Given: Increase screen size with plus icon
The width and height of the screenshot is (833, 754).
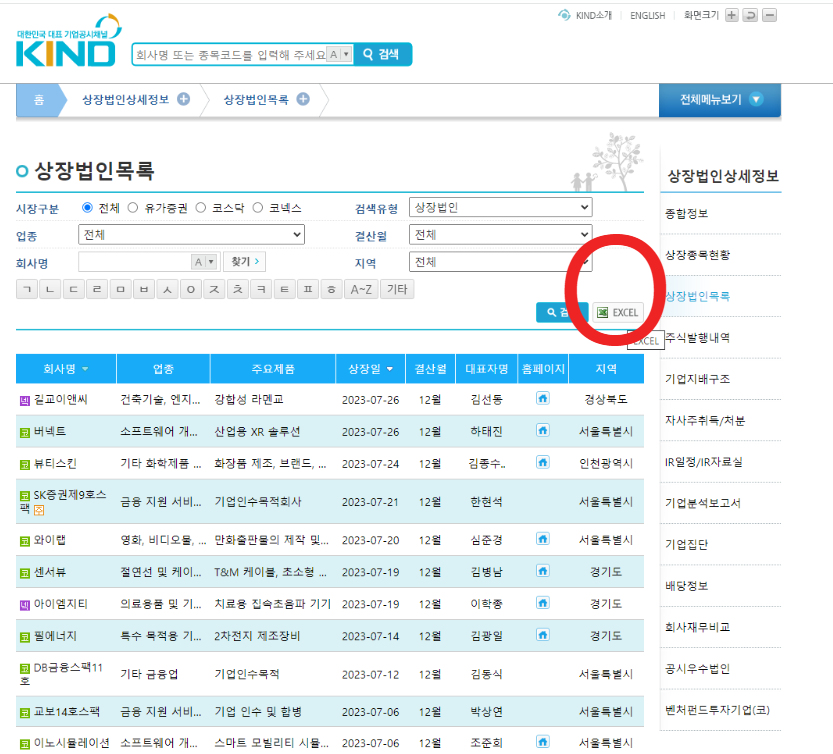Looking at the screenshot, I should 732,15.
